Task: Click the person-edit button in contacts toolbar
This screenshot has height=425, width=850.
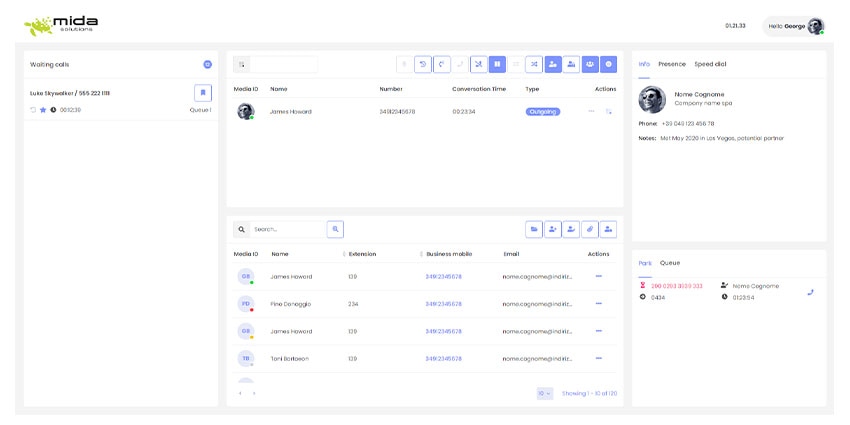Action: (x=571, y=229)
